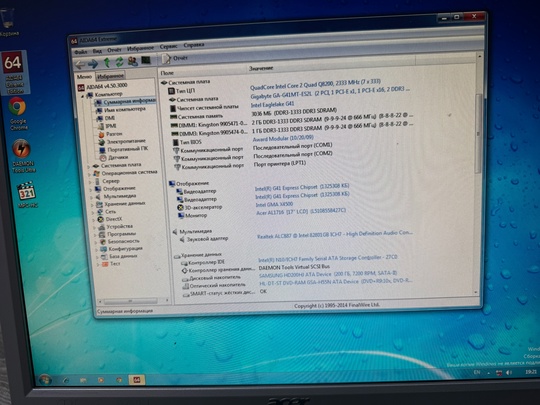540x405 pixels.
Task: Click the green Refresh toolbar icon
Action: 120,62
